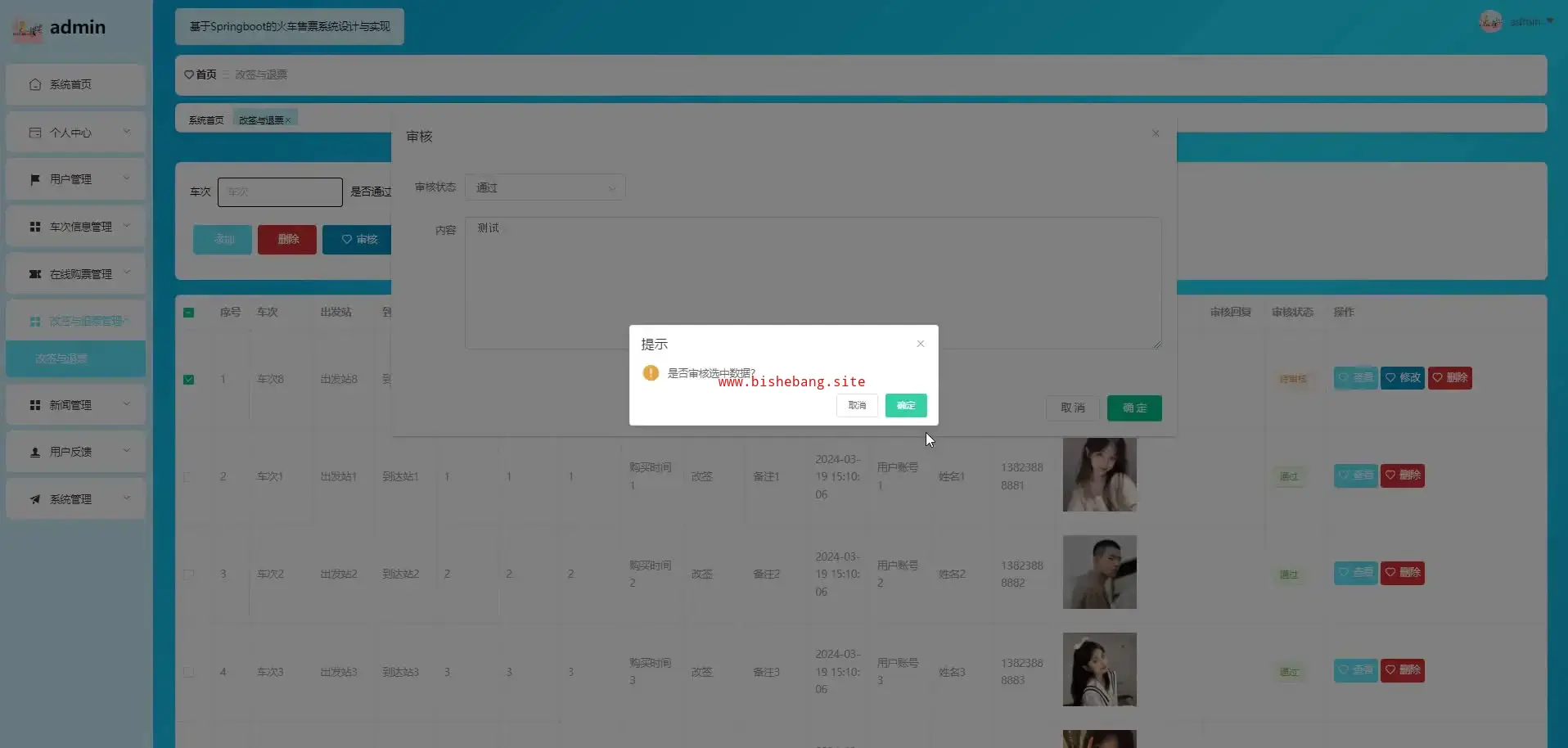
Task: Click 取消 in the 审核 dialog
Action: [x=1073, y=408]
